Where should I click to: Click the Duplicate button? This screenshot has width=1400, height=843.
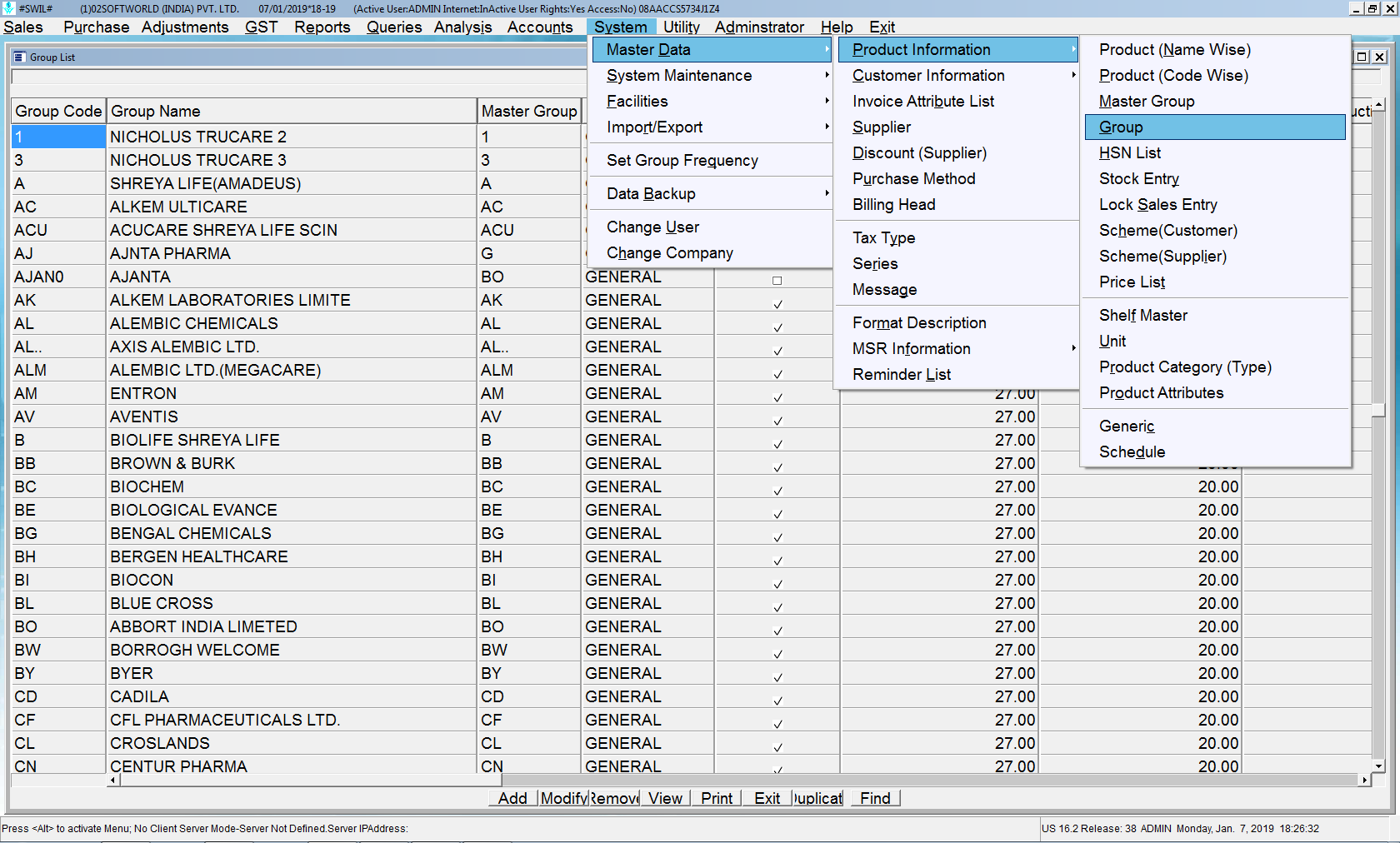tap(817, 798)
